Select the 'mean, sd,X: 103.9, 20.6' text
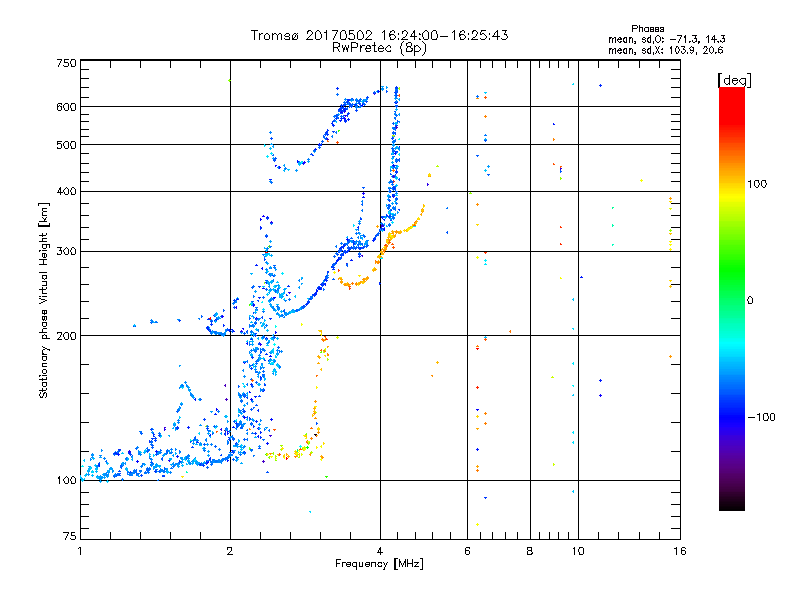 [665, 50]
